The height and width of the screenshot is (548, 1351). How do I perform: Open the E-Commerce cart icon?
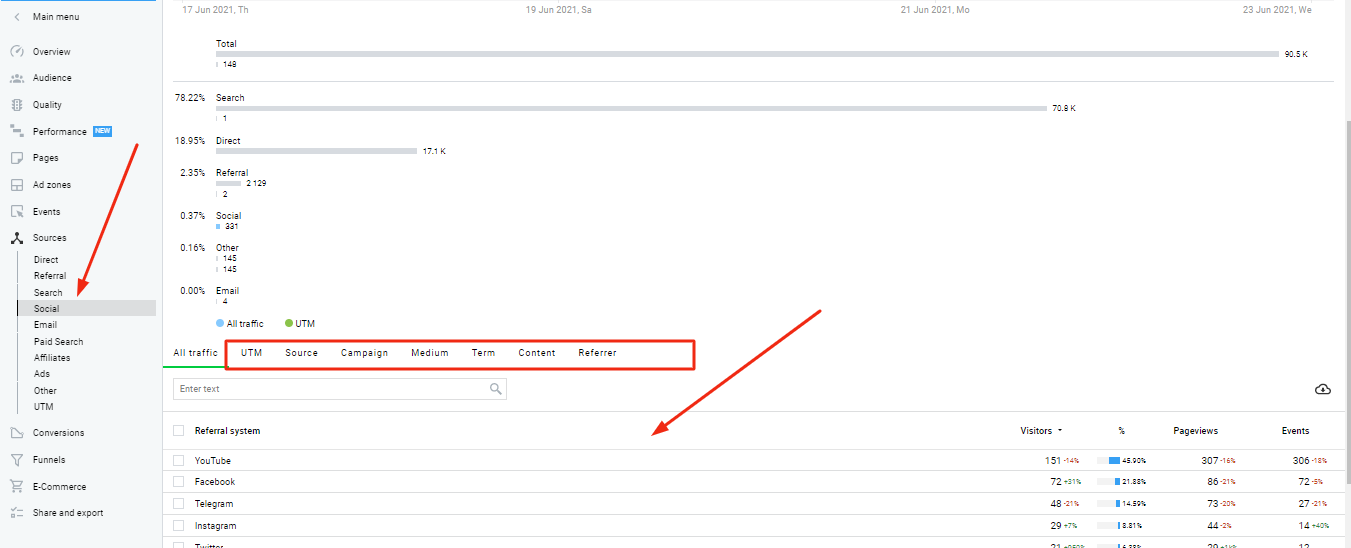point(17,487)
